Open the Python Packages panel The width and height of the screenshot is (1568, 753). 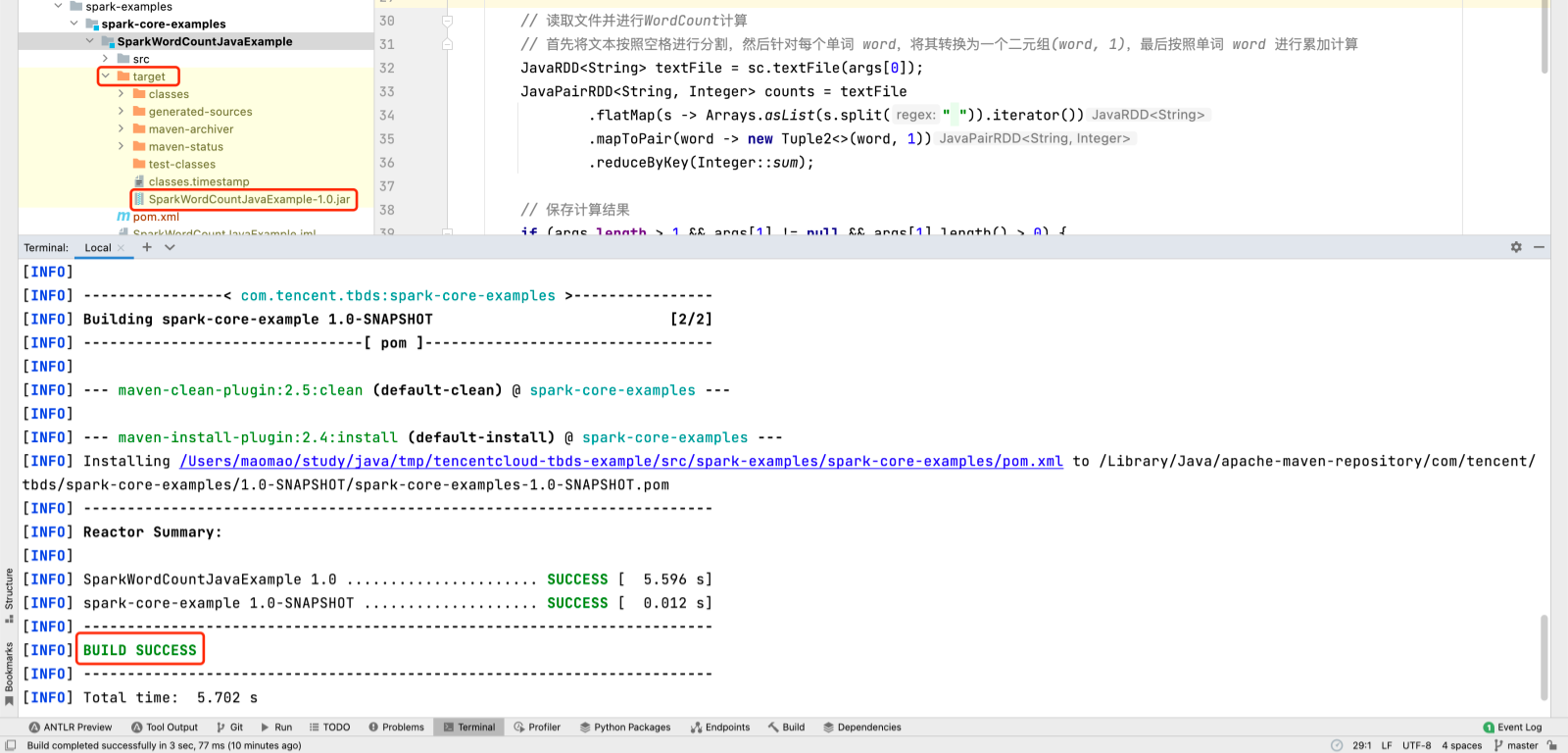[625, 728]
